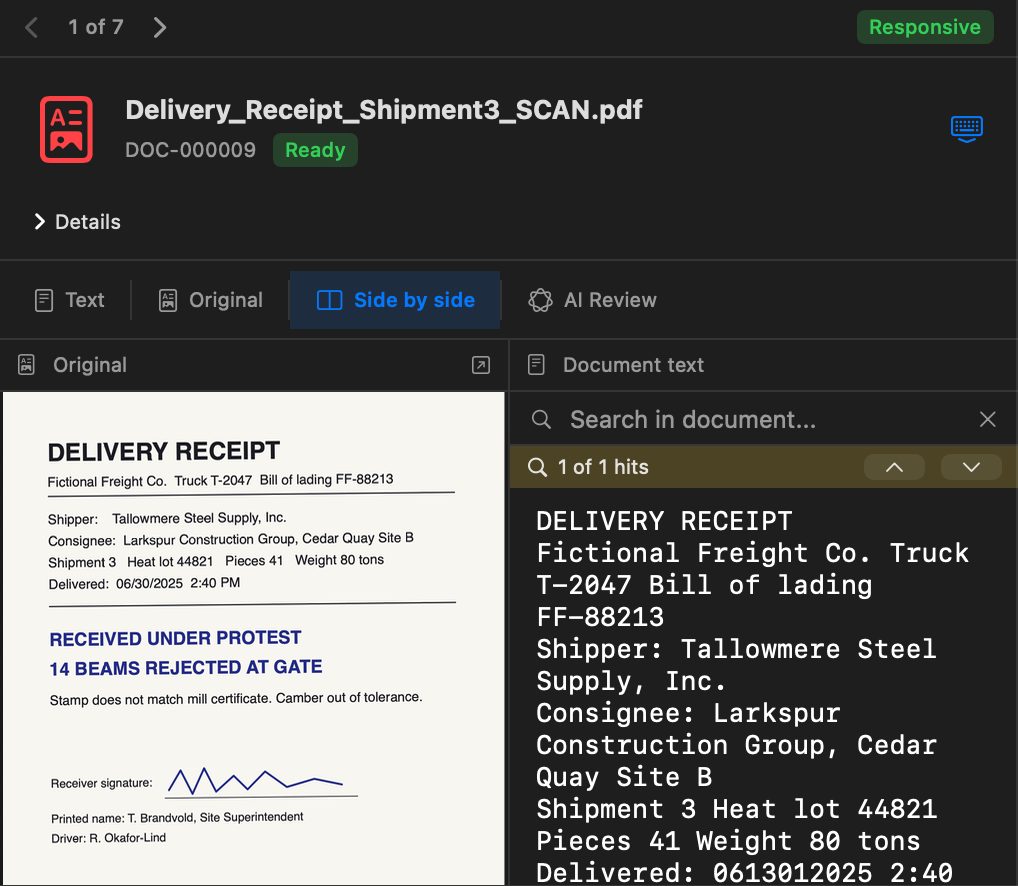
Task: Click '14 BEAMS REJECTED AT GATE' on scan
Action: (186, 668)
